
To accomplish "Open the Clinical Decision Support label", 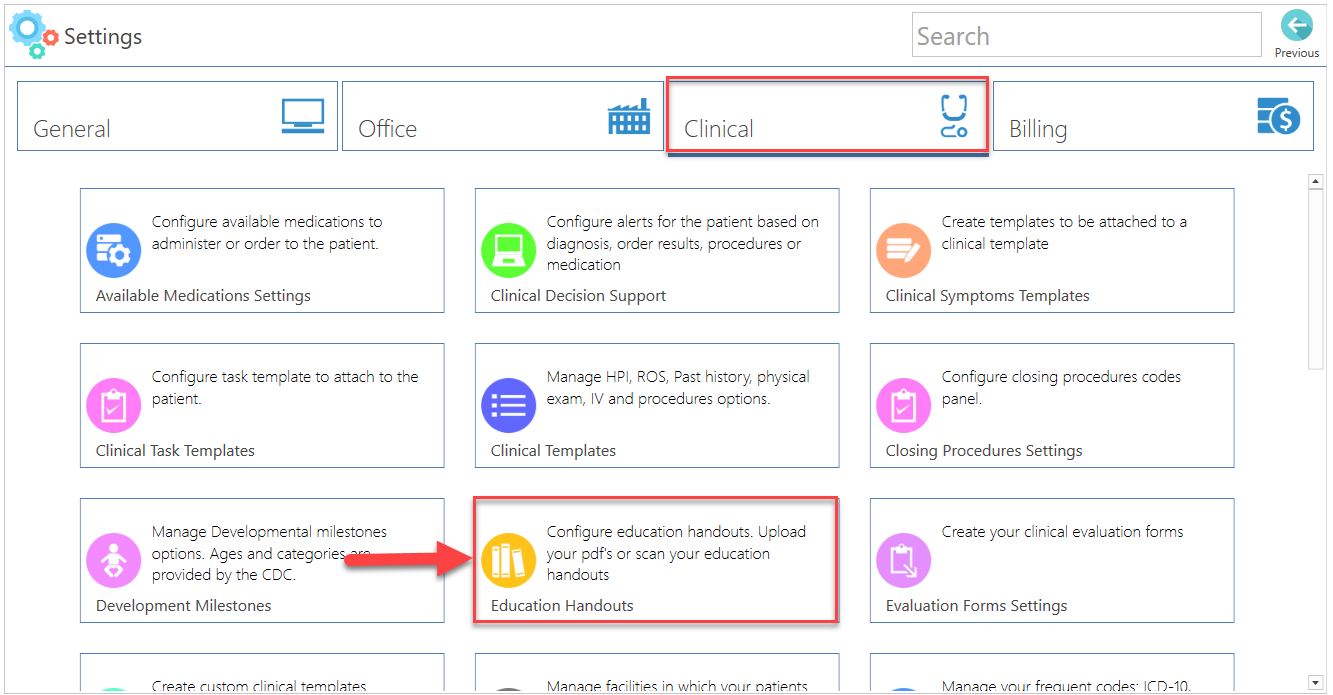I will click(578, 296).
